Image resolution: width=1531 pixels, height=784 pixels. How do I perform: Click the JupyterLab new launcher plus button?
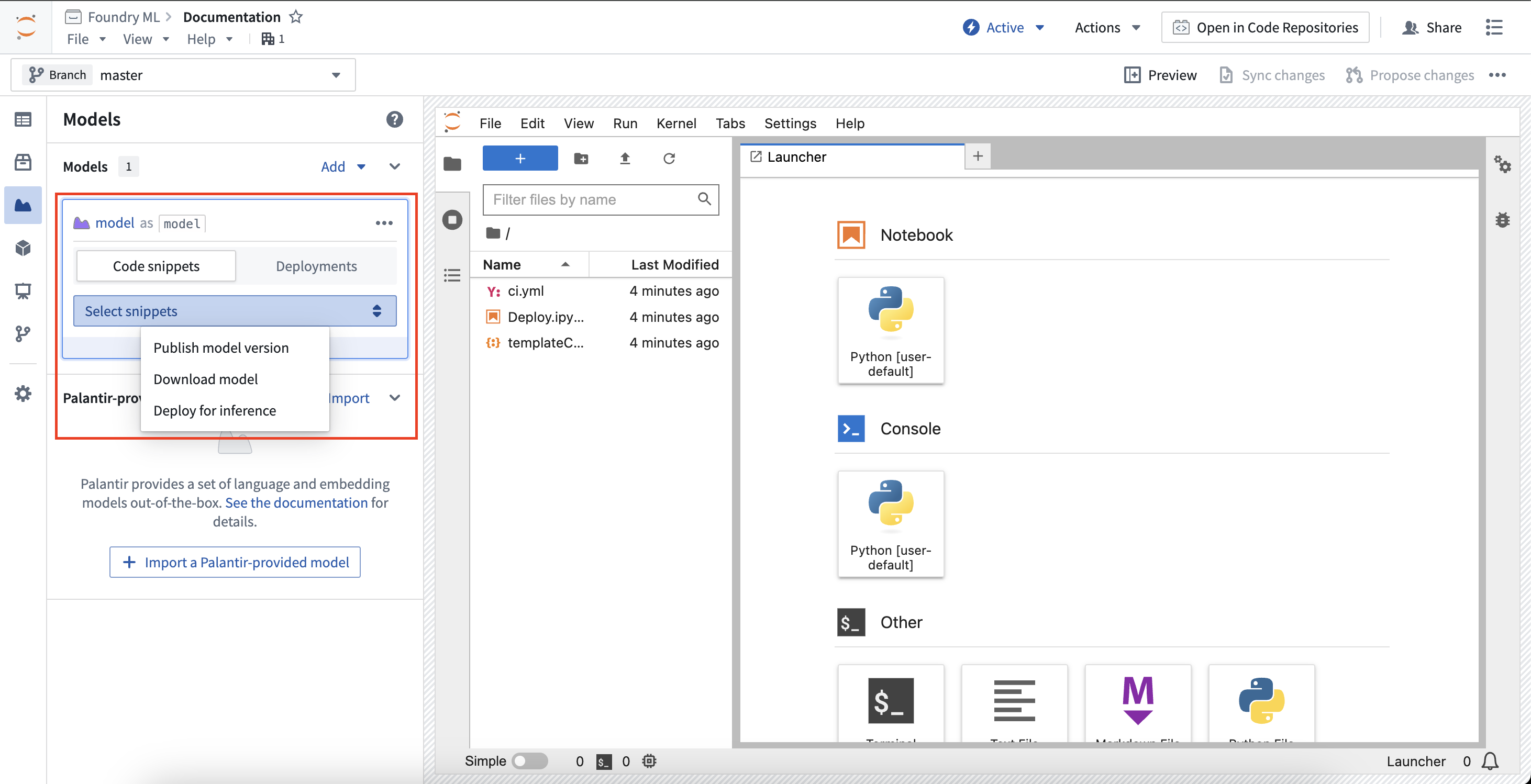(x=520, y=159)
